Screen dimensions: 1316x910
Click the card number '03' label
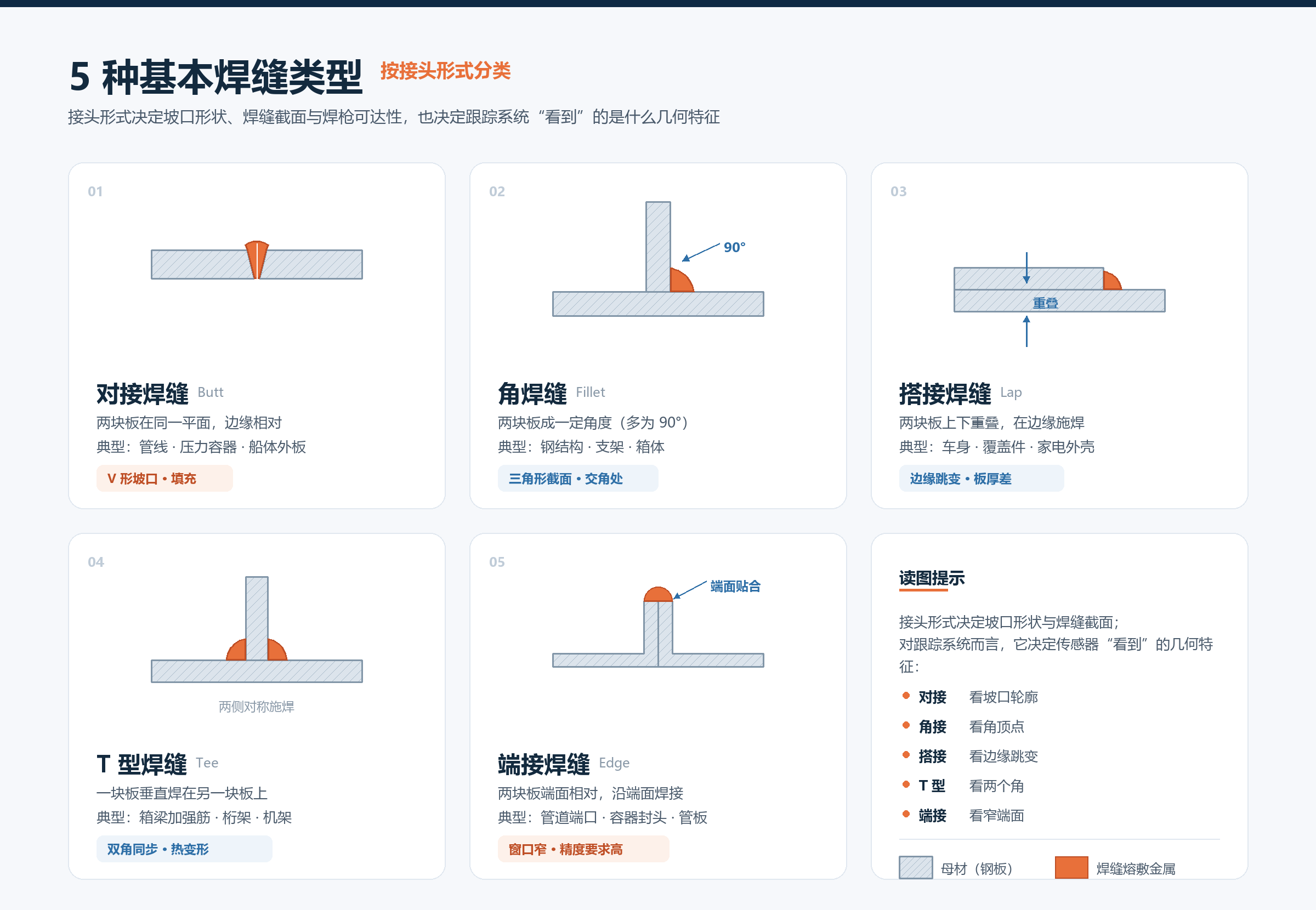(898, 191)
